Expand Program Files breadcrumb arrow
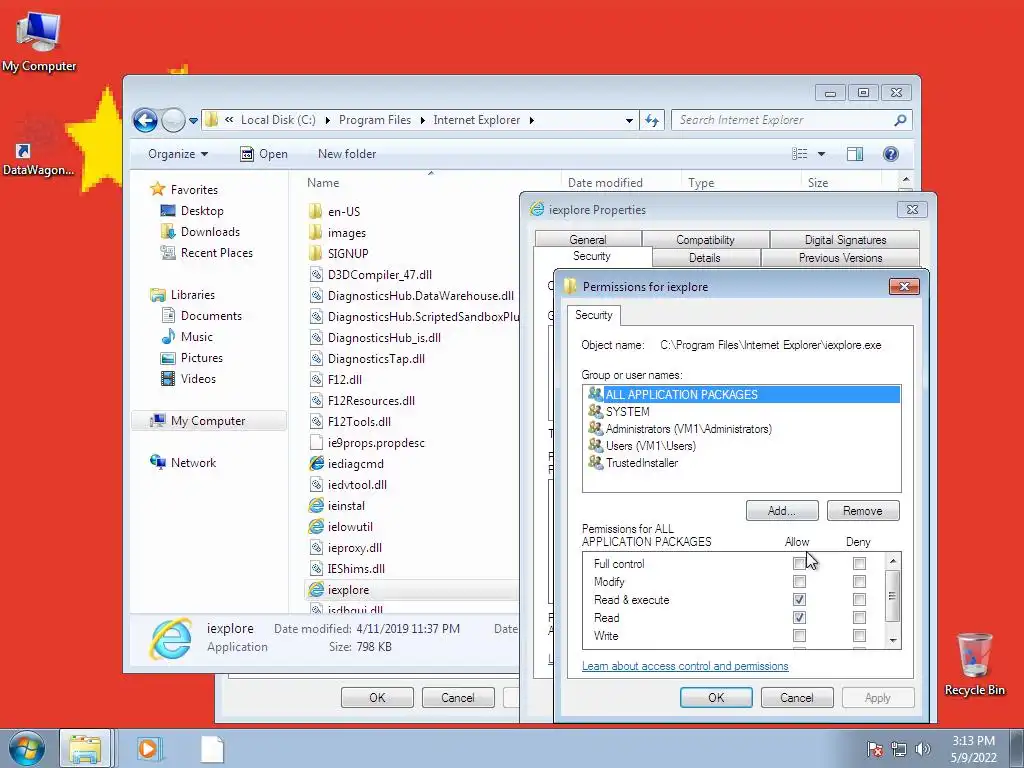Screen dimensions: 1024x768 click(423, 120)
